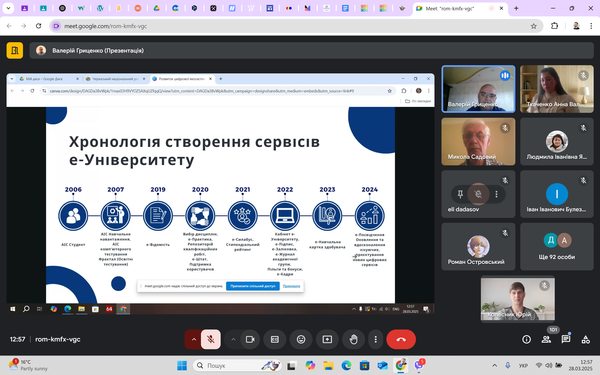Pin the eli dadasov tile
Image resolution: width=600 pixels, height=375 pixels.
click(x=460, y=194)
